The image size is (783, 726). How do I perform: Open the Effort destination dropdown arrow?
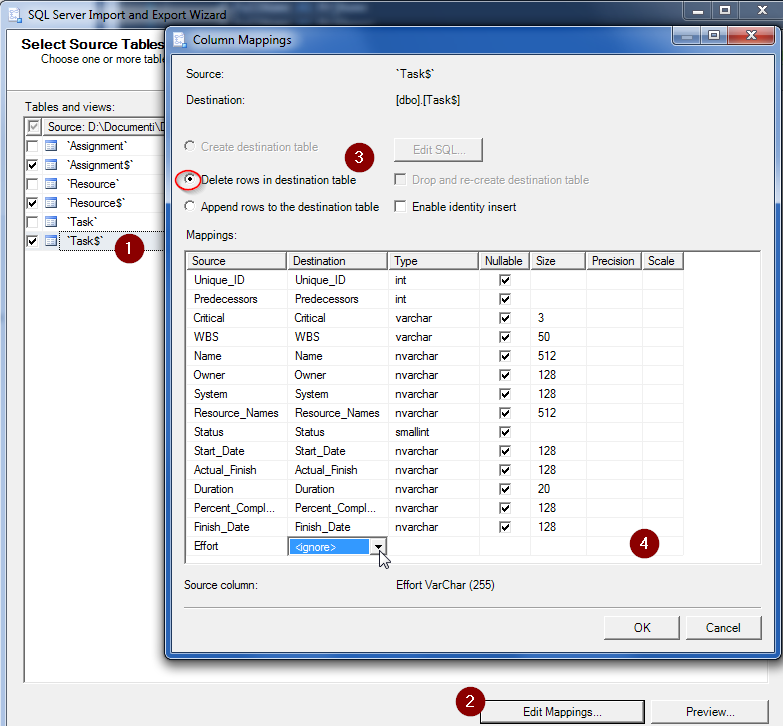[x=378, y=547]
